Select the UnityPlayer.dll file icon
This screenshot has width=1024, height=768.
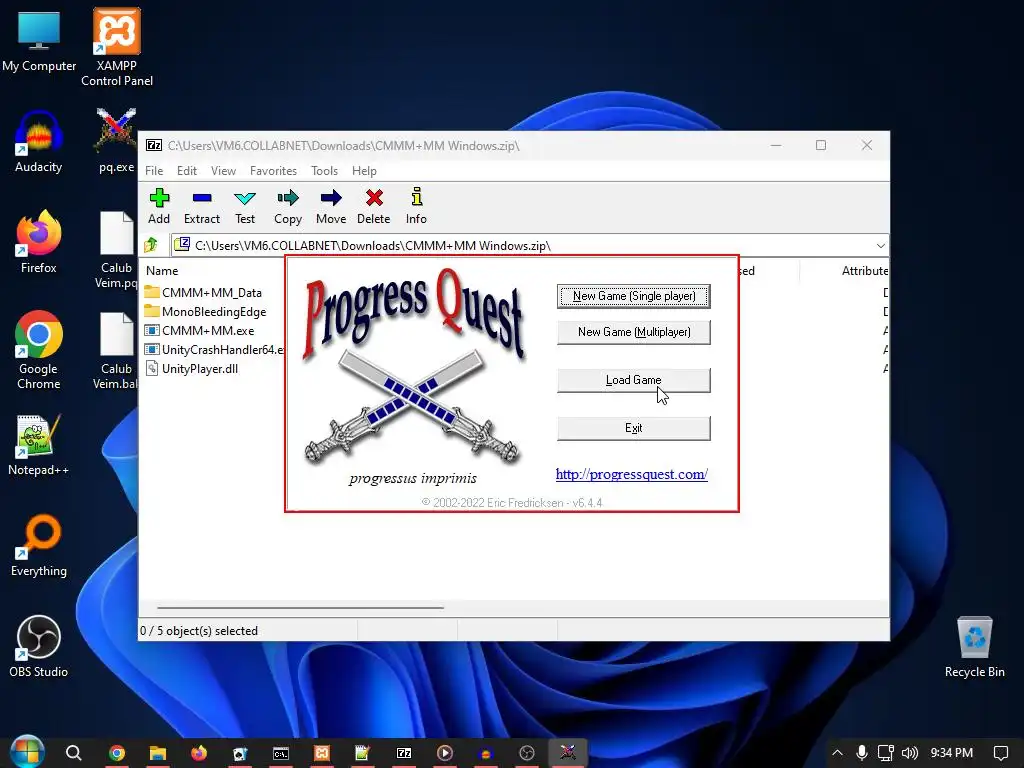(x=152, y=368)
